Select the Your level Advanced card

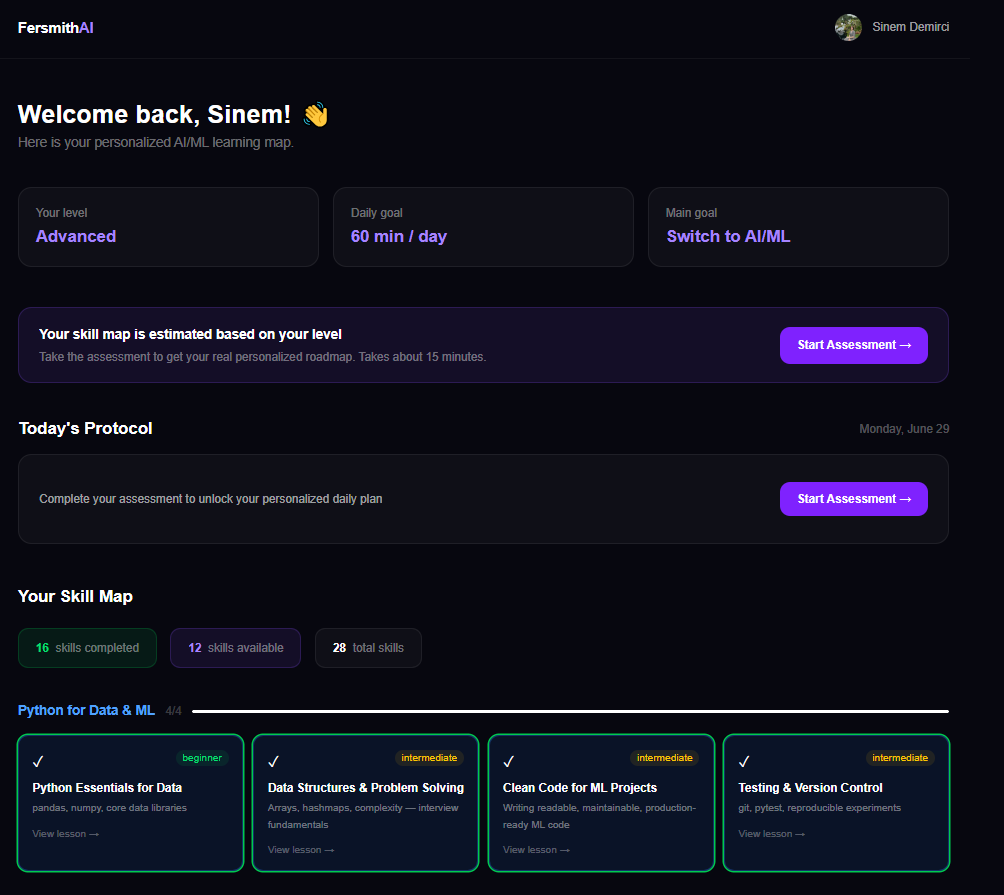click(x=168, y=227)
